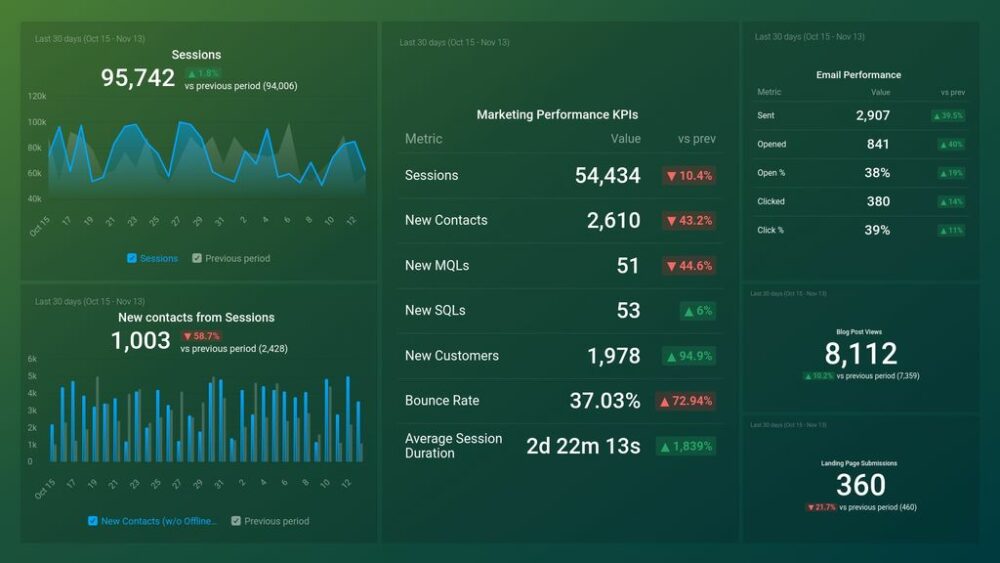Select the Sent value 2,907
The width and height of the screenshot is (1000, 563).
coord(872,115)
